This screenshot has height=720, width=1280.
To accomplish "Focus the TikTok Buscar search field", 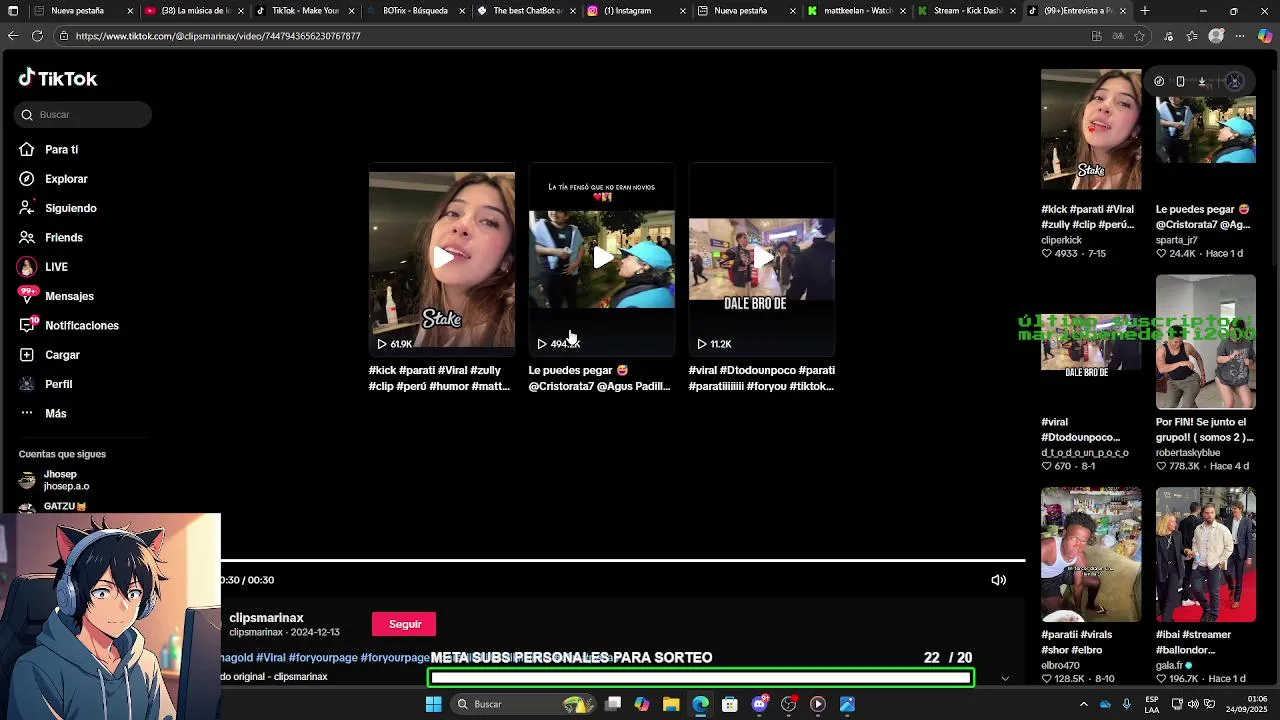I will 83,115.
